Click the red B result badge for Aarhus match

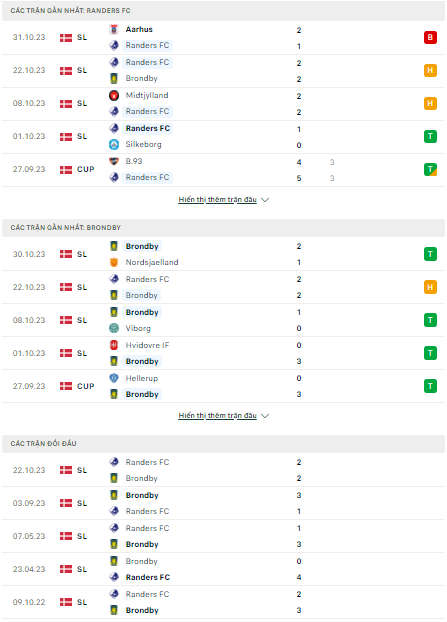click(x=430, y=37)
